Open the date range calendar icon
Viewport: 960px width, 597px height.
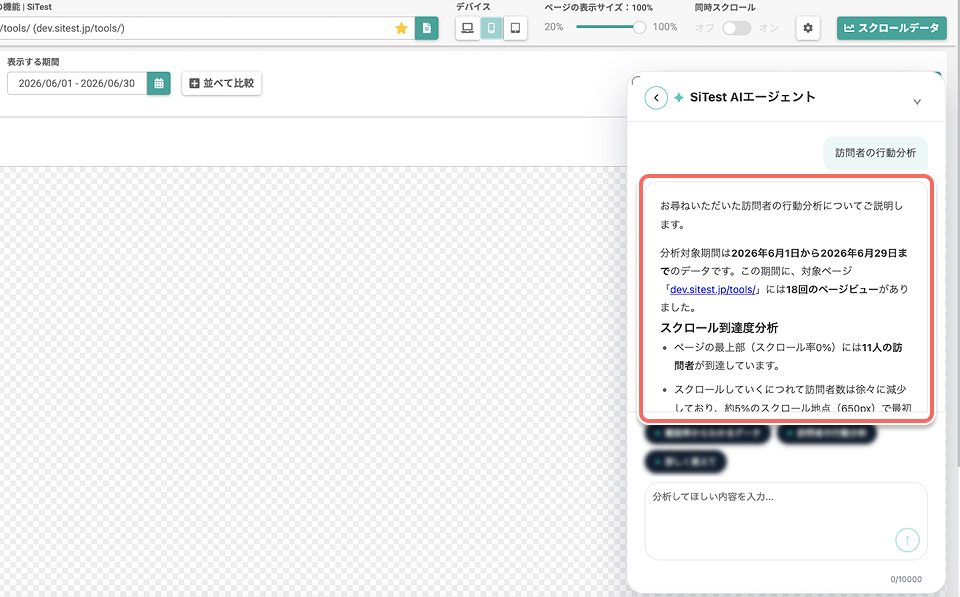pyautogui.click(x=159, y=83)
